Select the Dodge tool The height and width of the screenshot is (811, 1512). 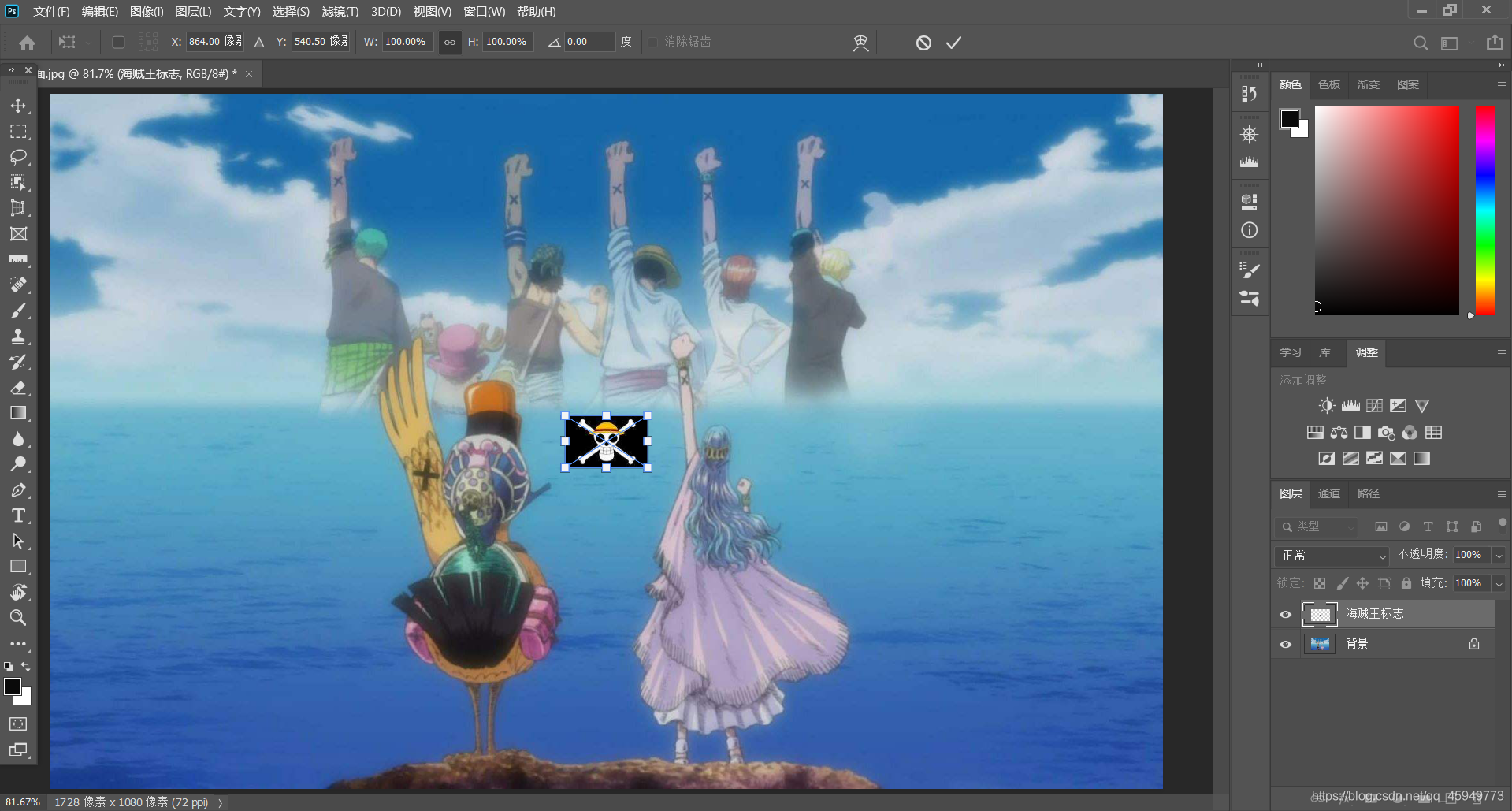[x=18, y=464]
